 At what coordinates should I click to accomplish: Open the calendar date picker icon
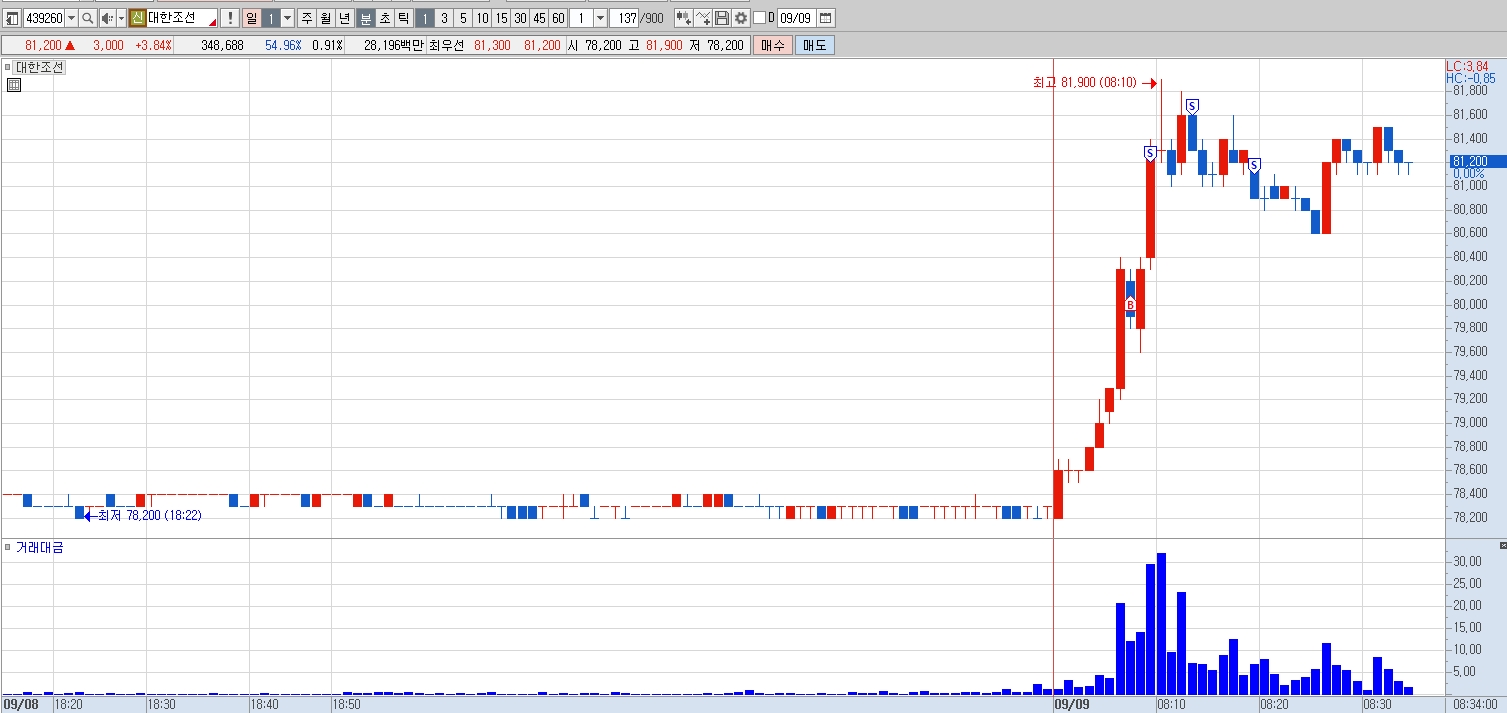[x=825, y=18]
